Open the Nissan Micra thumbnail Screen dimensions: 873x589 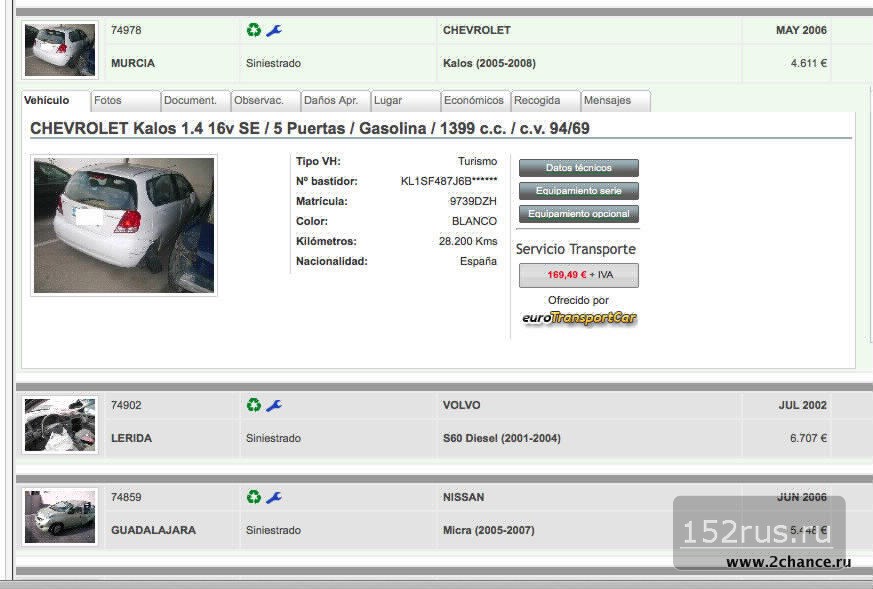point(60,517)
